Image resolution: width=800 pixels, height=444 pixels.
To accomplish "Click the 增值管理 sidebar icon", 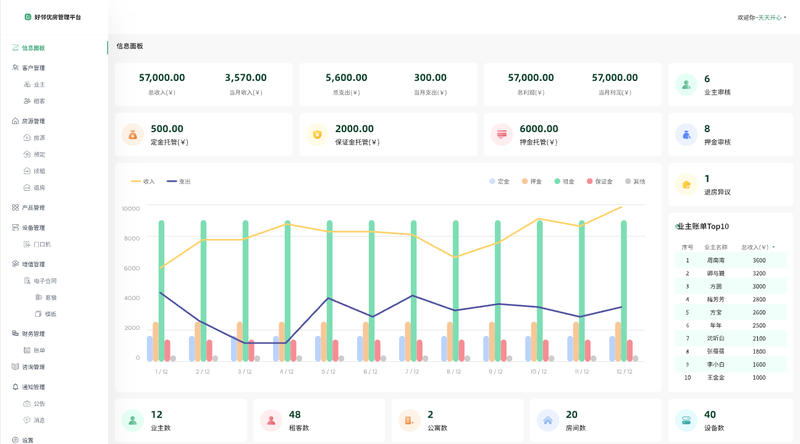I will pyautogui.click(x=15, y=264).
